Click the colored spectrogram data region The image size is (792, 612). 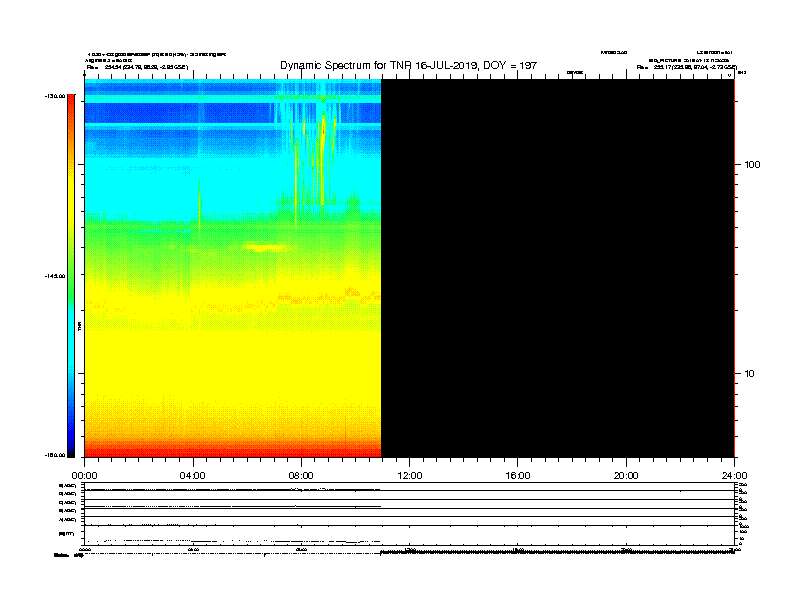(233, 268)
